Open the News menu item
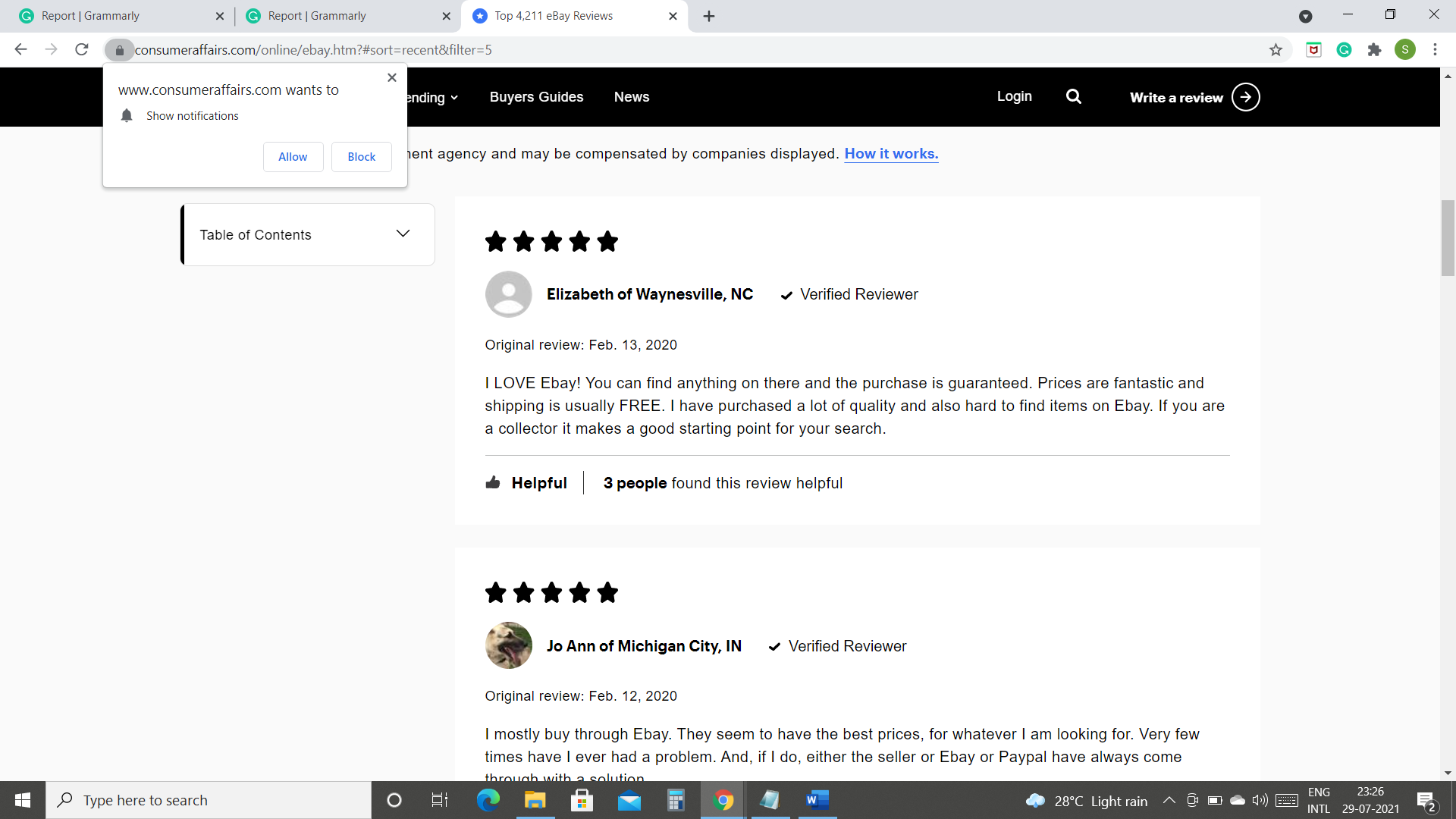1456x819 pixels. (x=632, y=97)
